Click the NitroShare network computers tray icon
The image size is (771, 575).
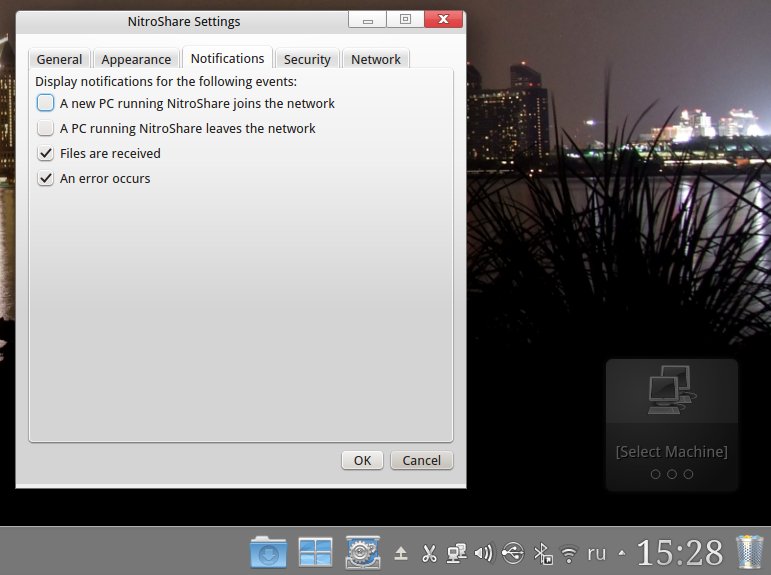(x=456, y=553)
